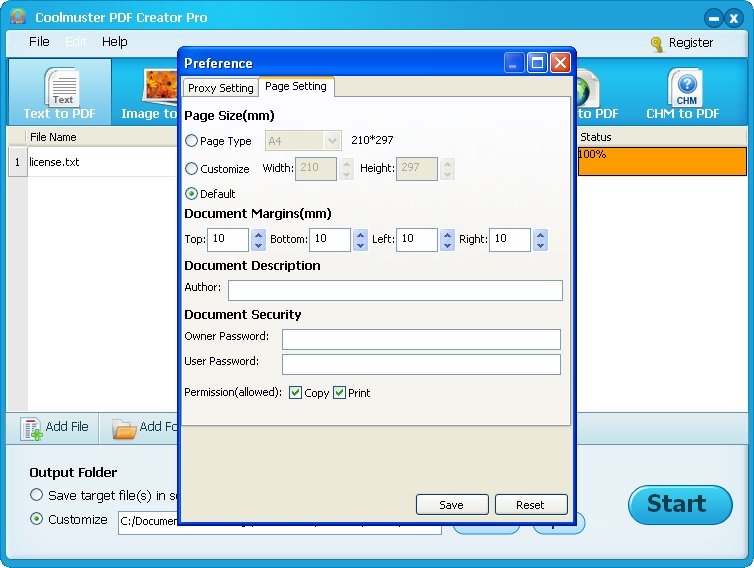This screenshot has width=754, height=568.
Task: Decrease the Top margin value
Action: tap(258, 245)
